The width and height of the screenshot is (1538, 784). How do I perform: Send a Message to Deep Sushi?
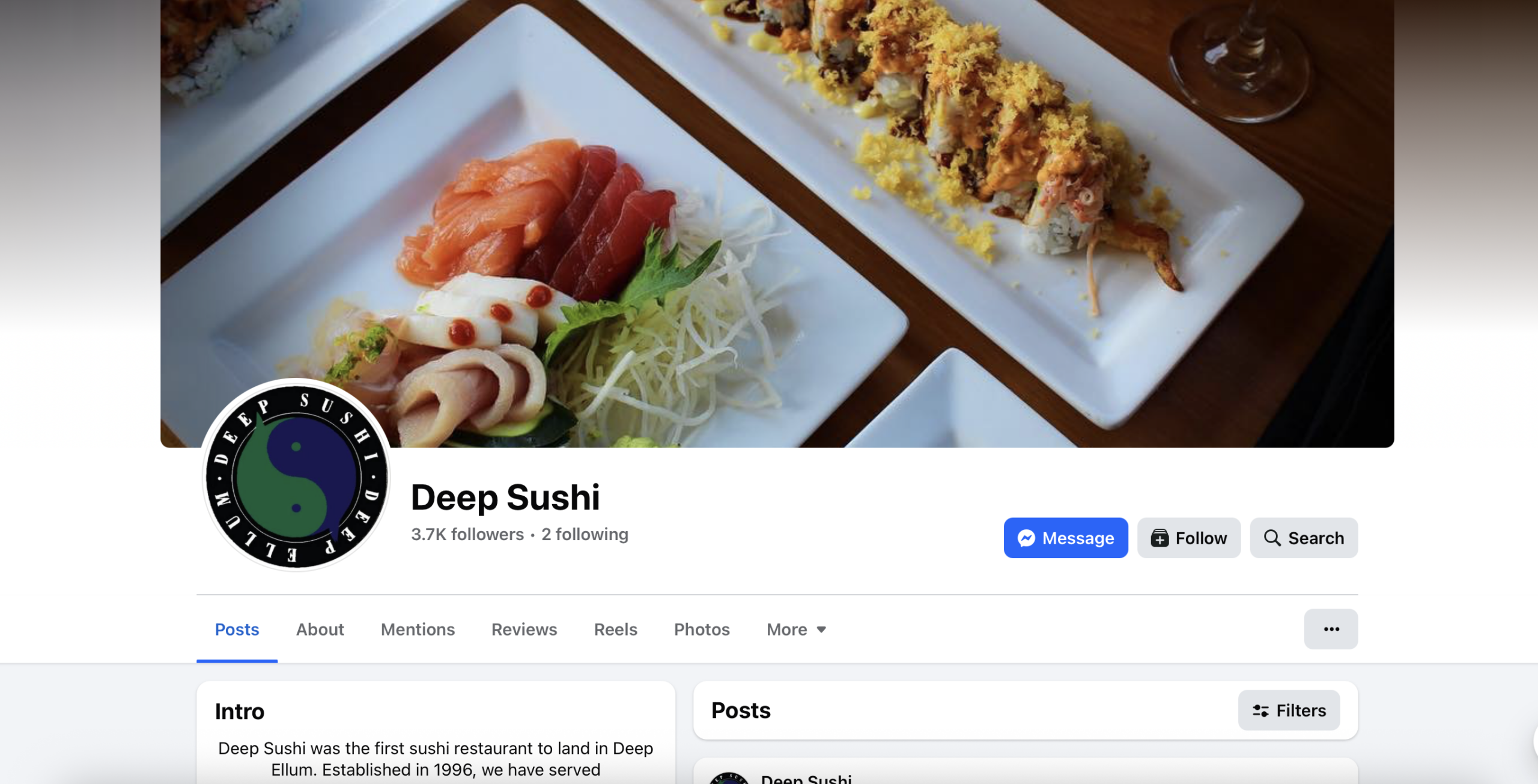pos(1066,538)
